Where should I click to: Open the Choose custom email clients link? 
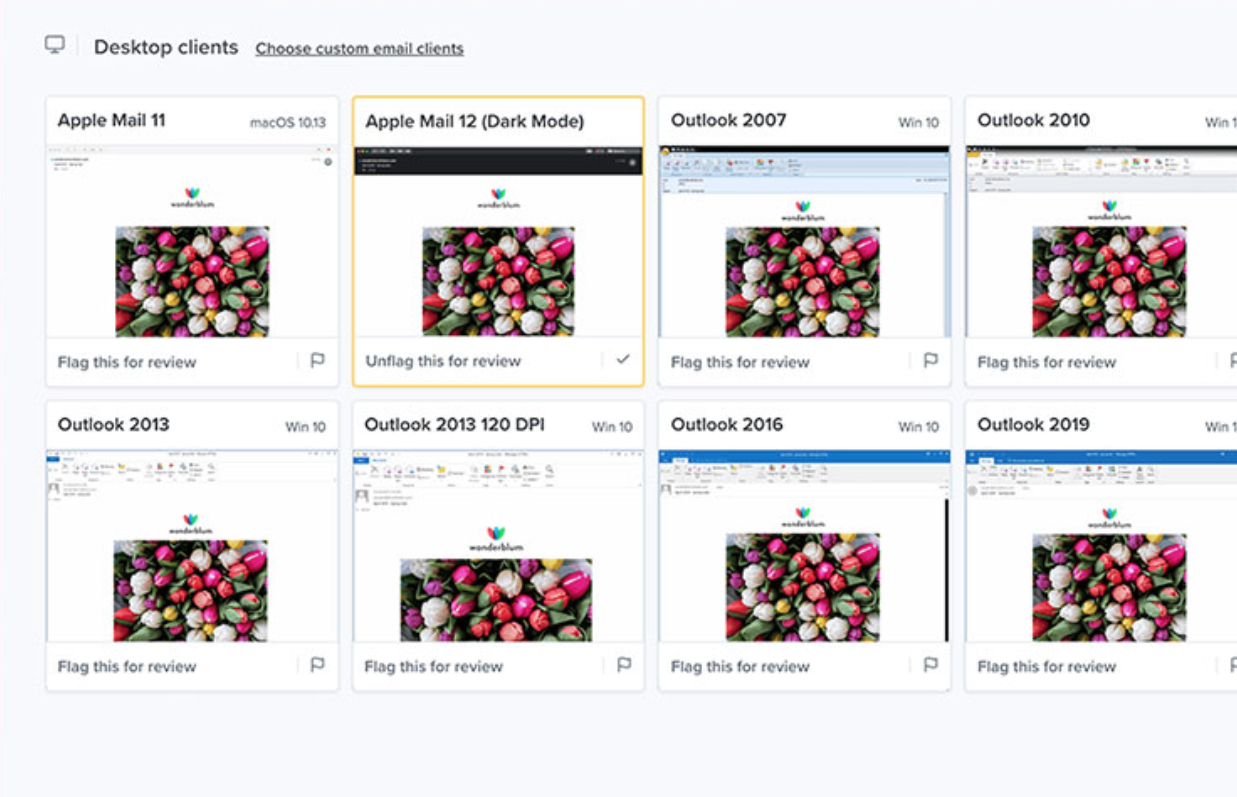click(x=360, y=48)
